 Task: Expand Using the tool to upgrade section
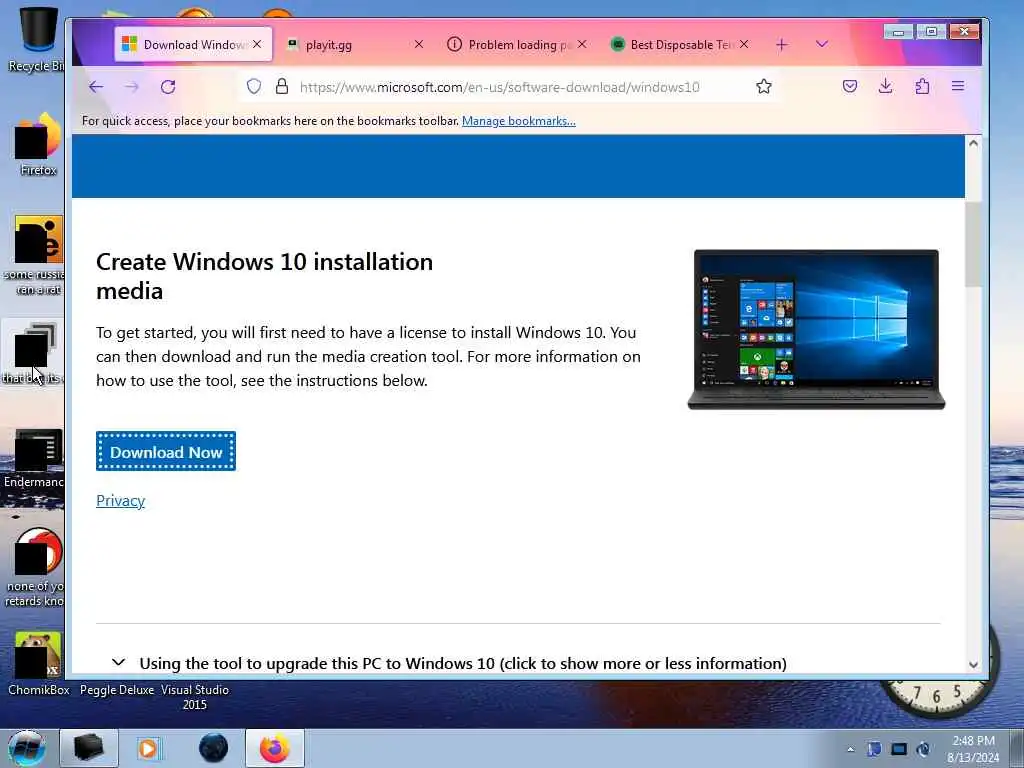451,664
